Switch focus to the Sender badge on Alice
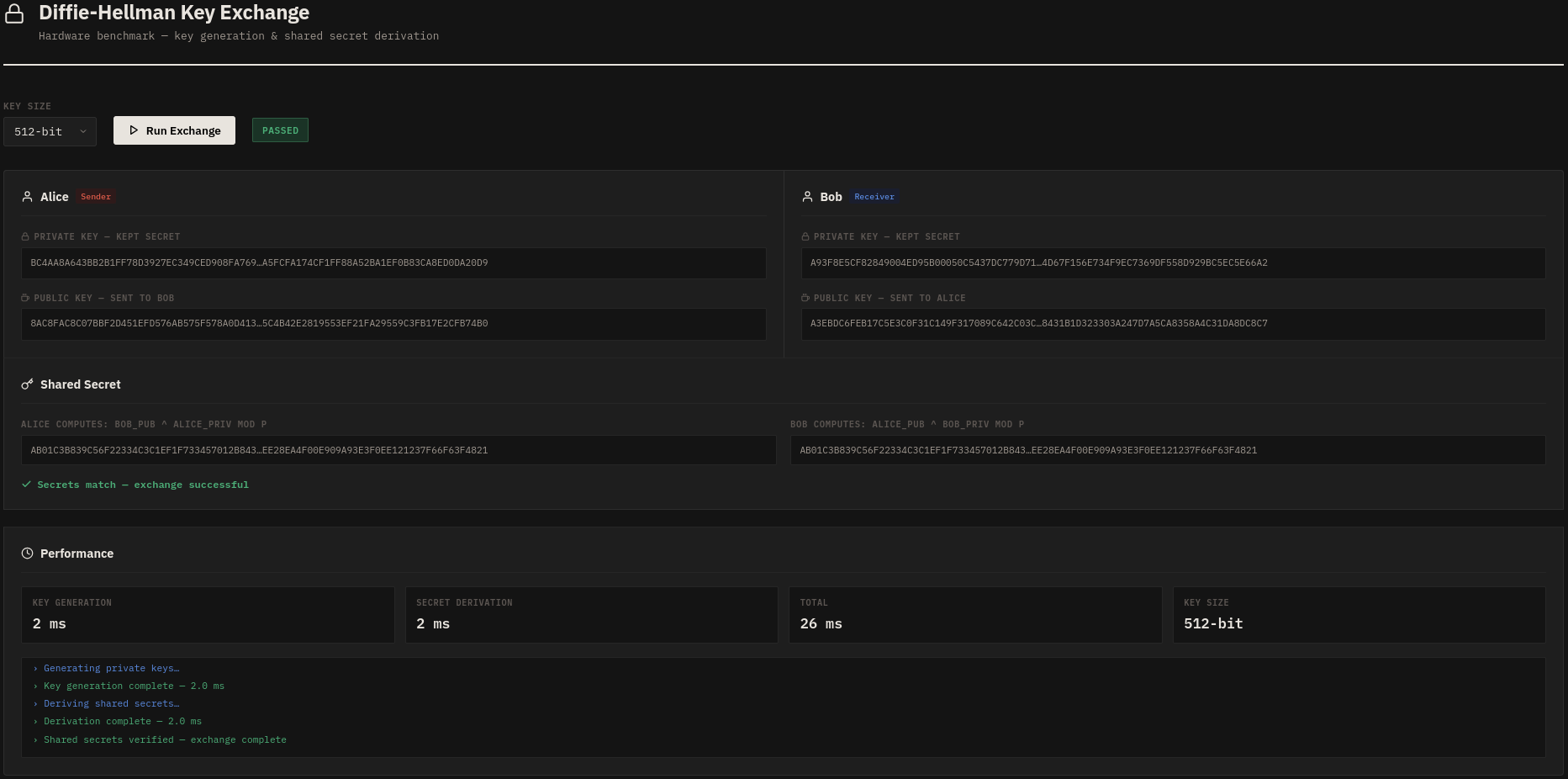This screenshot has height=779, width=1568. pyautogui.click(x=95, y=196)
